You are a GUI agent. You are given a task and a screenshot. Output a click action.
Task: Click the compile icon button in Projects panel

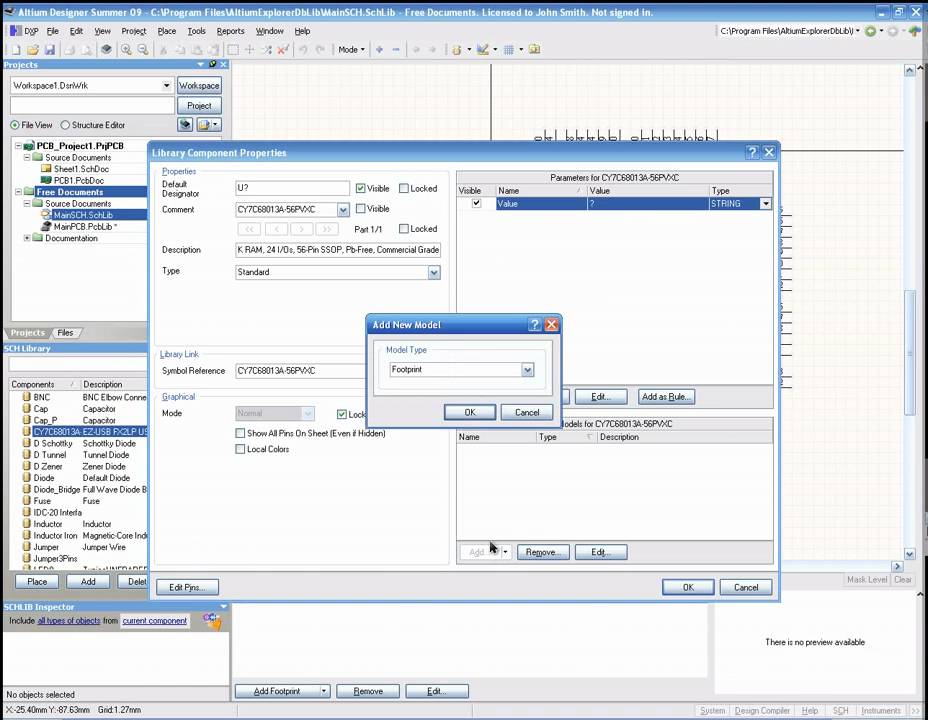pos(185,124)
